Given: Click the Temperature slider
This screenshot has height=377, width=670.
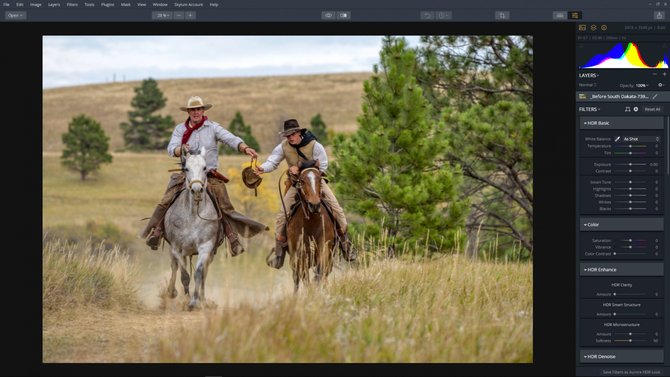Looking at the screenshot, I should tap(631, 146).
